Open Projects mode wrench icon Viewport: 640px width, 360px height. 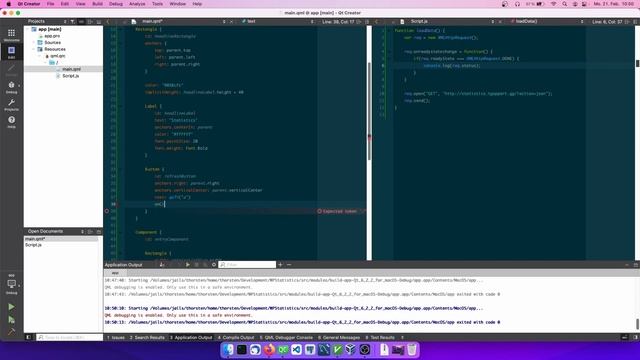(x=11, y=104)
